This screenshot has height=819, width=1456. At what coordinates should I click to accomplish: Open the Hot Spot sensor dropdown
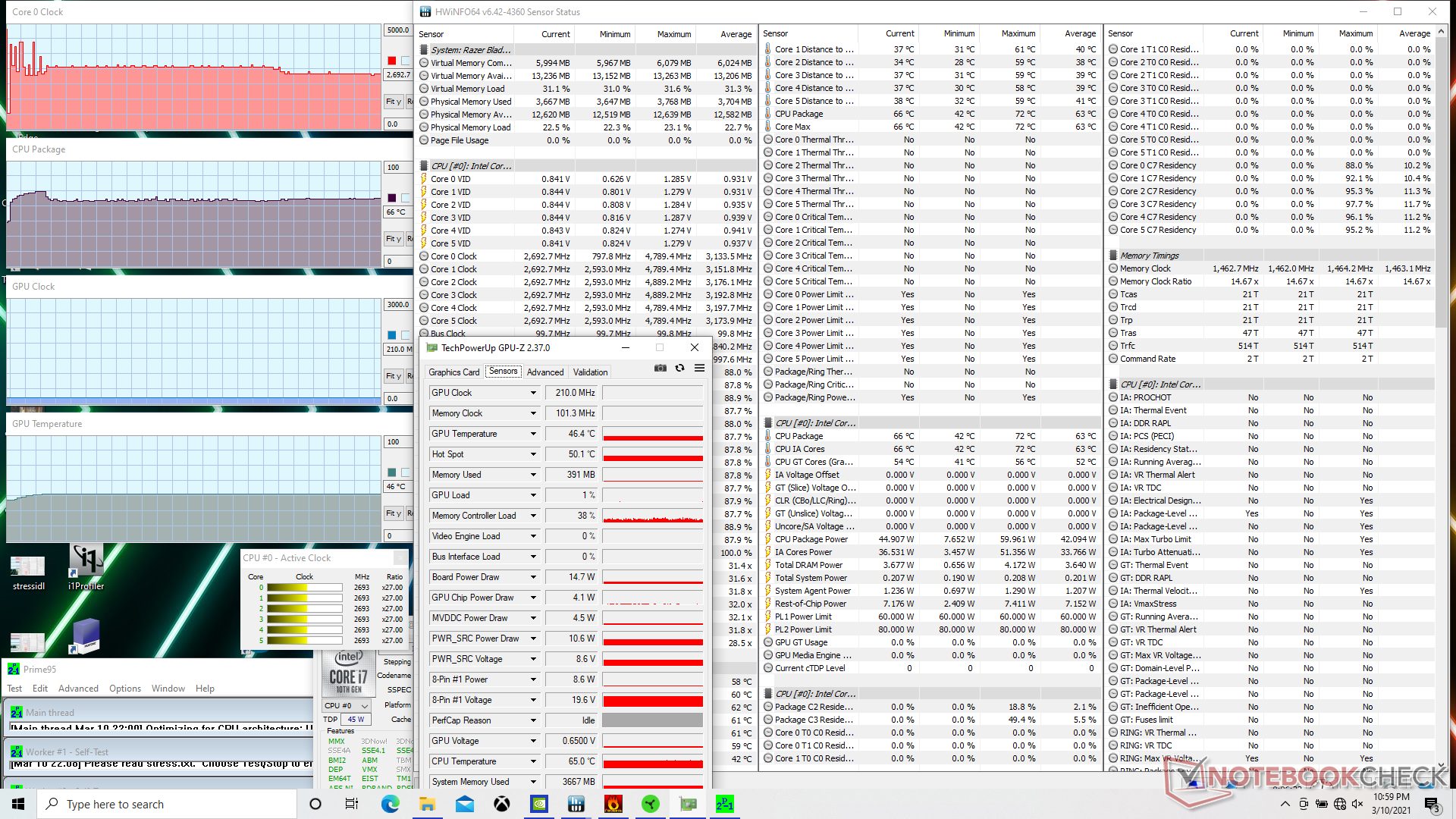point(533,454)
